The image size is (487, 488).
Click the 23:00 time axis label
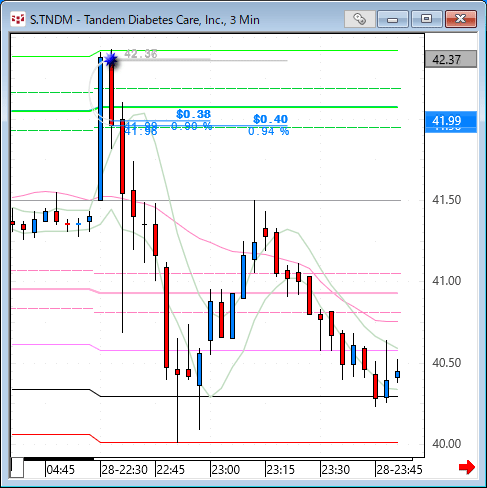point(226,470)
